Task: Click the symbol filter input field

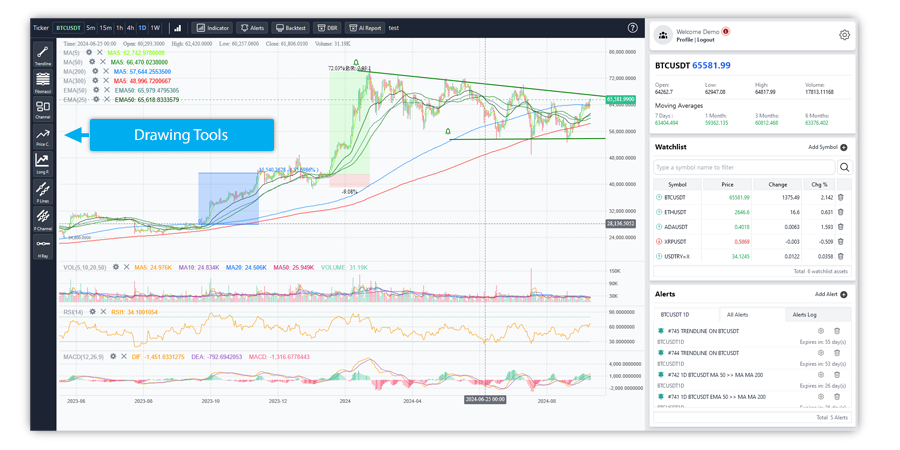Action: pyautogui.click(x=742, y=167)
